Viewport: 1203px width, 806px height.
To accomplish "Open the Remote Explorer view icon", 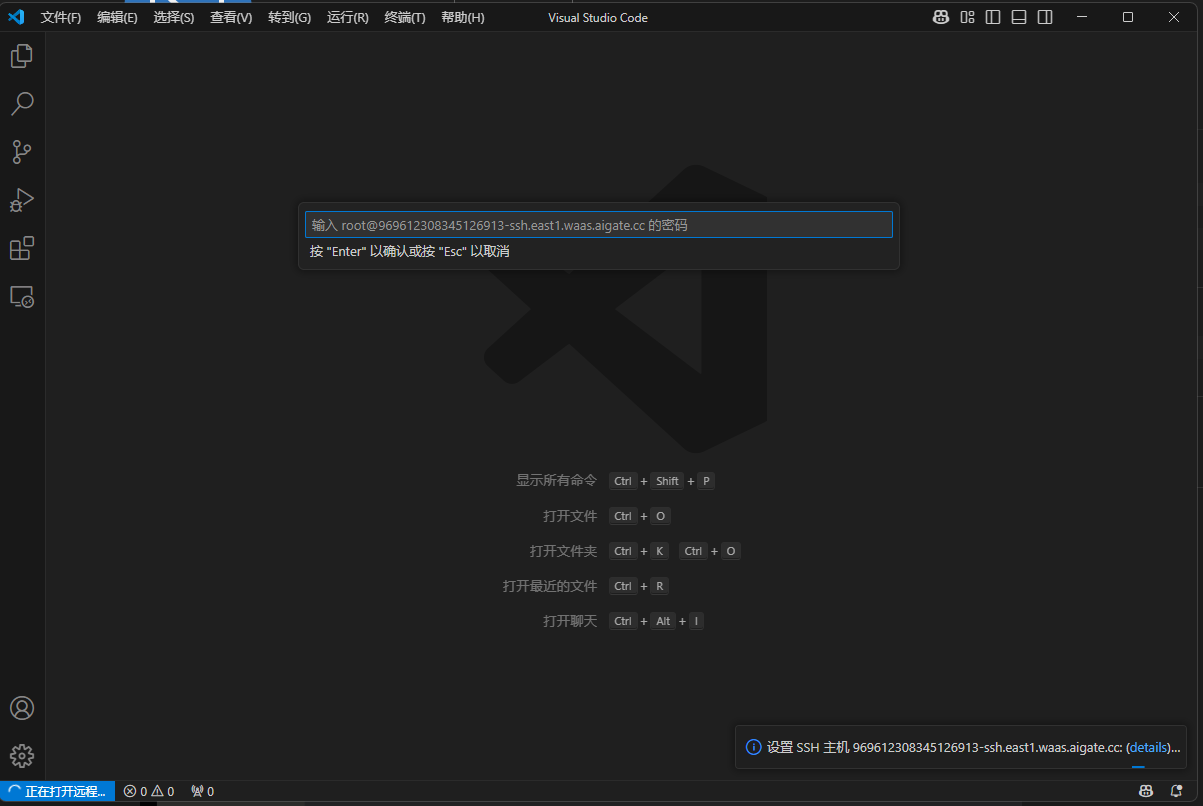I will tap(22, 296).
